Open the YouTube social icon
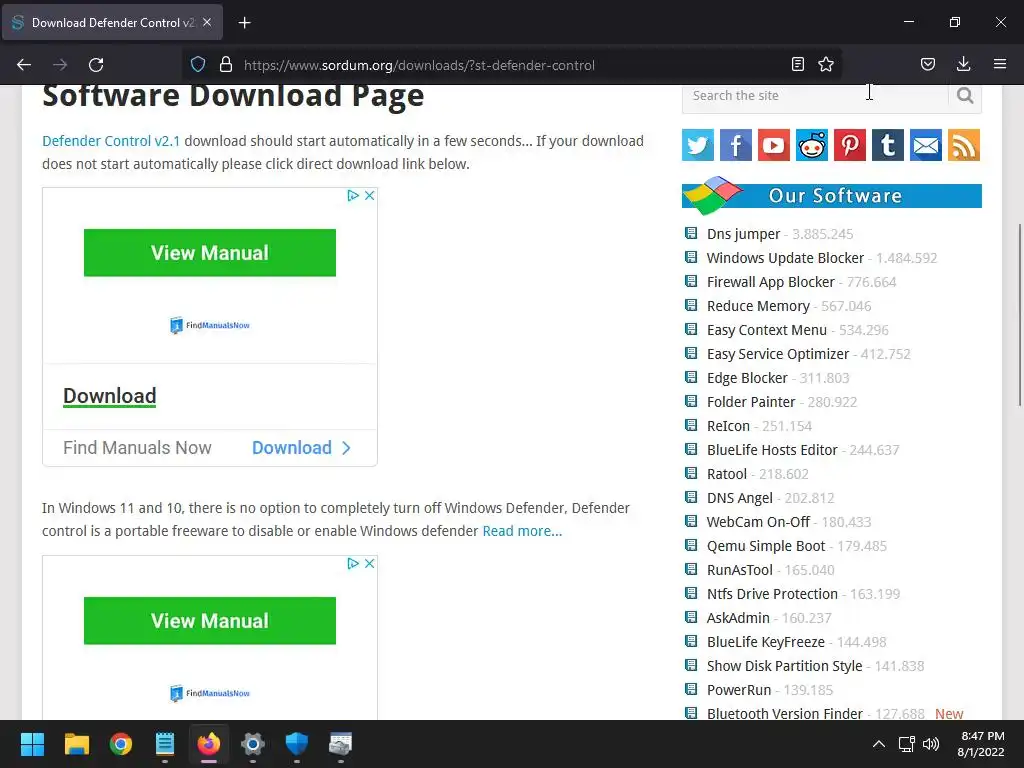 [x=774, y=145]
